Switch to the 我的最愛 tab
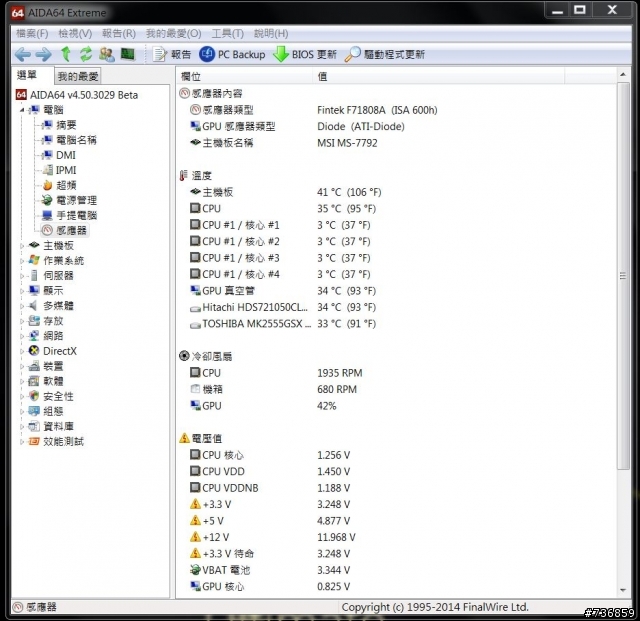Viewport: 640px width, 621px height. pyautogui.click(x=78, y=76)
